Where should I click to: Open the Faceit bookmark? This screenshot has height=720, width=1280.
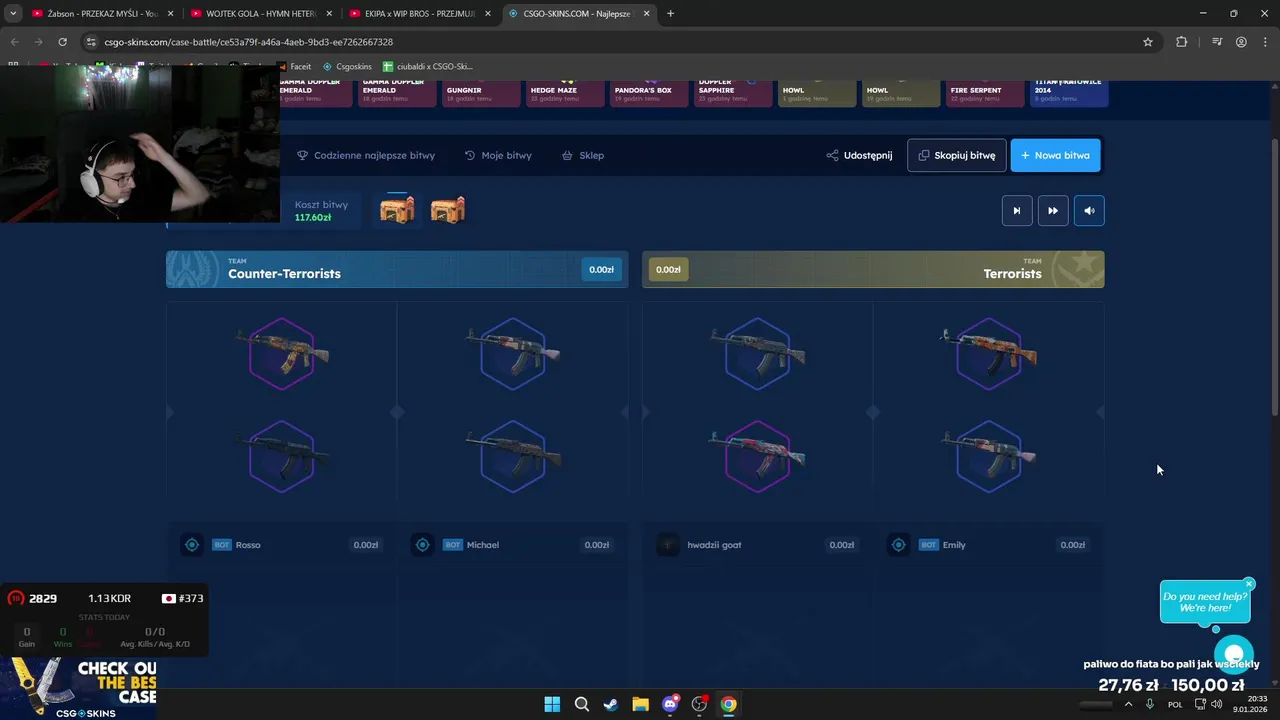294,67
